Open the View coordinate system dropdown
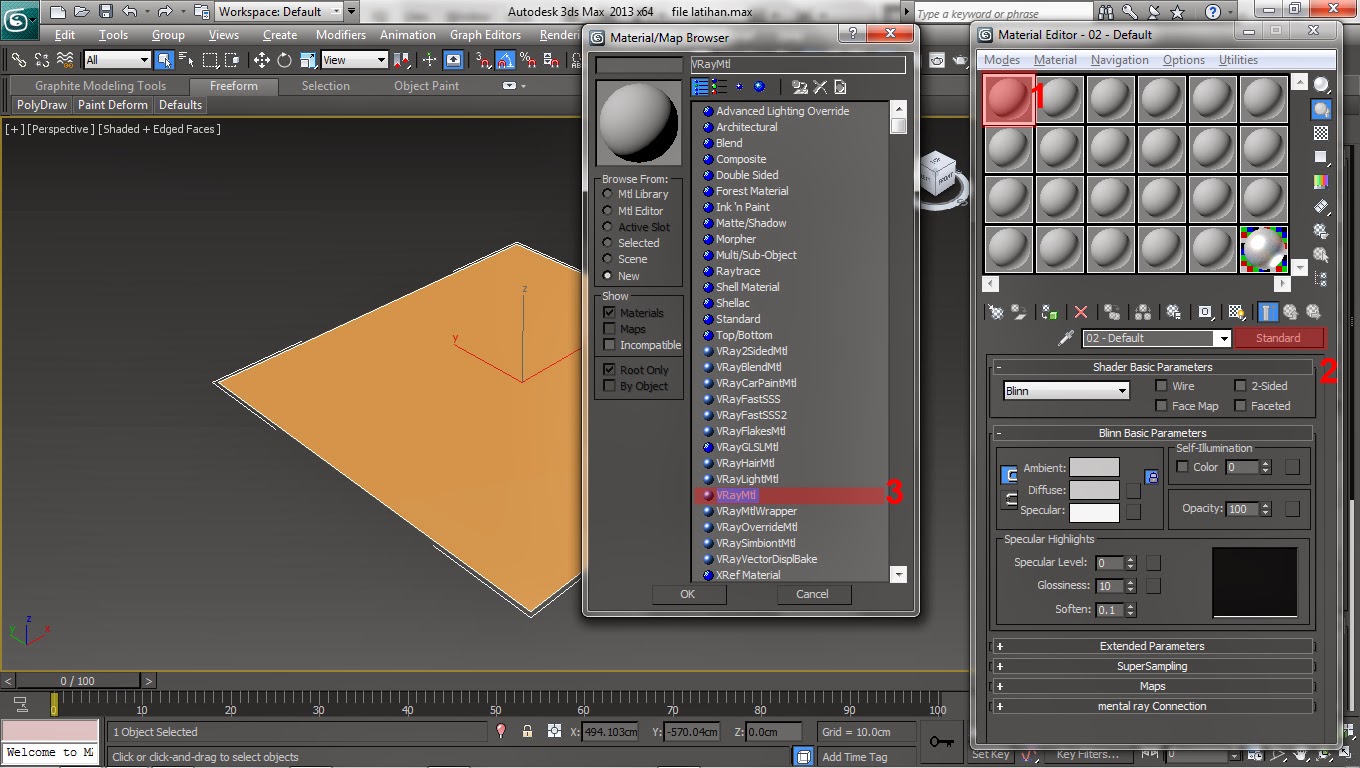The image size is (1360, 768). click(x=354, y=60)
